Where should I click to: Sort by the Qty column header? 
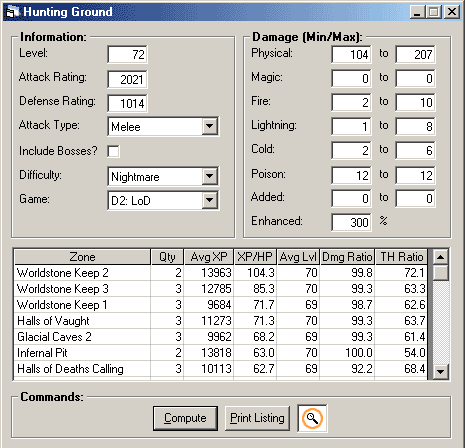tap(167, 257)
